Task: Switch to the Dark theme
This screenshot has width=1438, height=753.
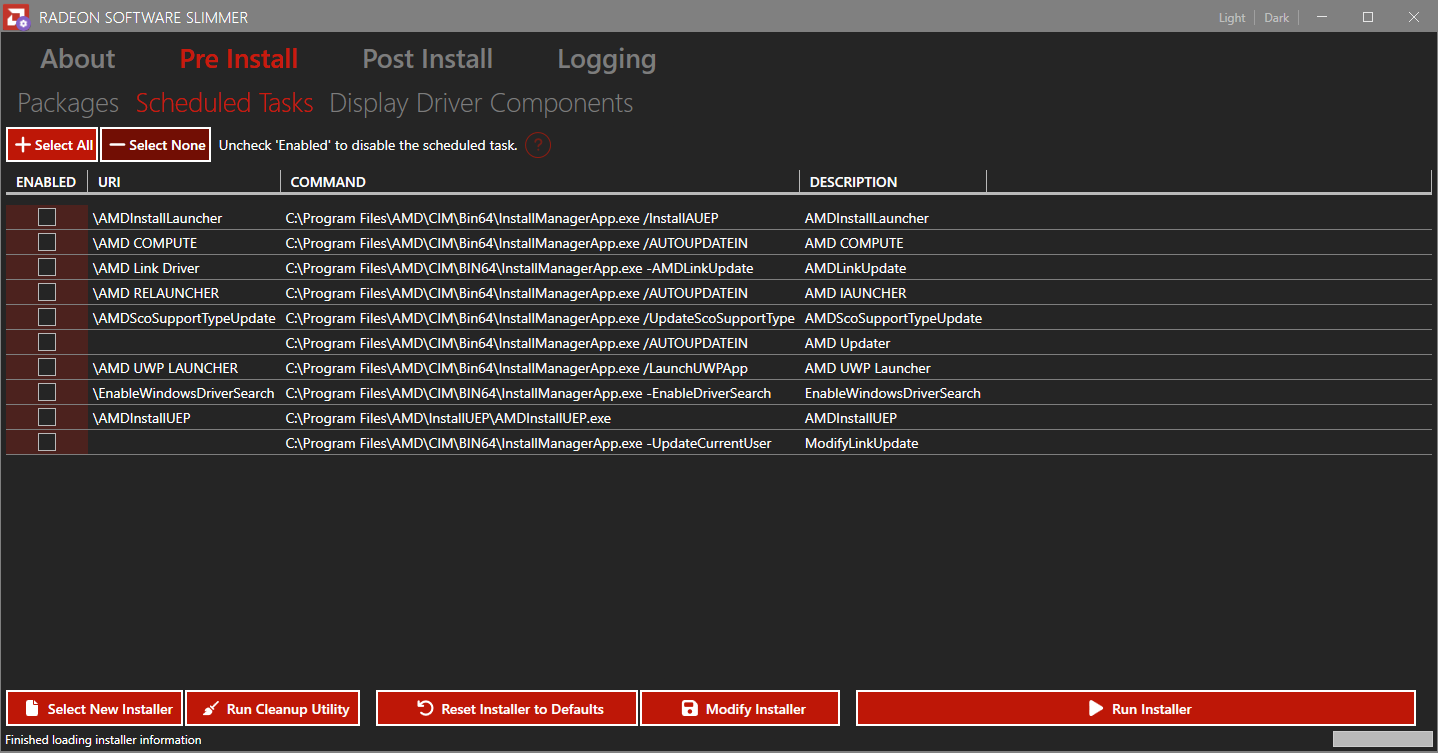Action: click(x=1277, y=18)
